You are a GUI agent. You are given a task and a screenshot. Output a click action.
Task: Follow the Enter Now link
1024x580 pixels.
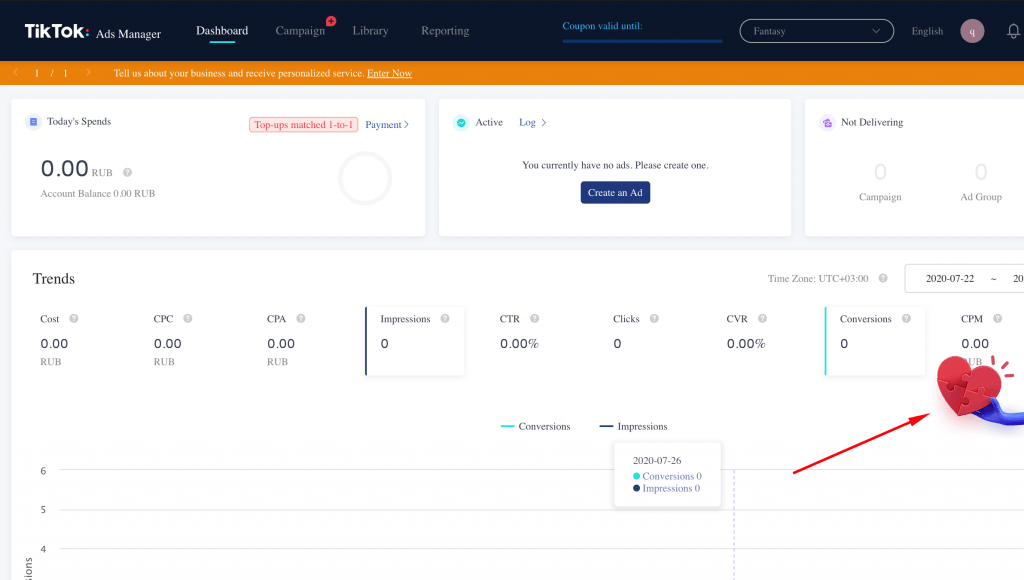point(389,73)
